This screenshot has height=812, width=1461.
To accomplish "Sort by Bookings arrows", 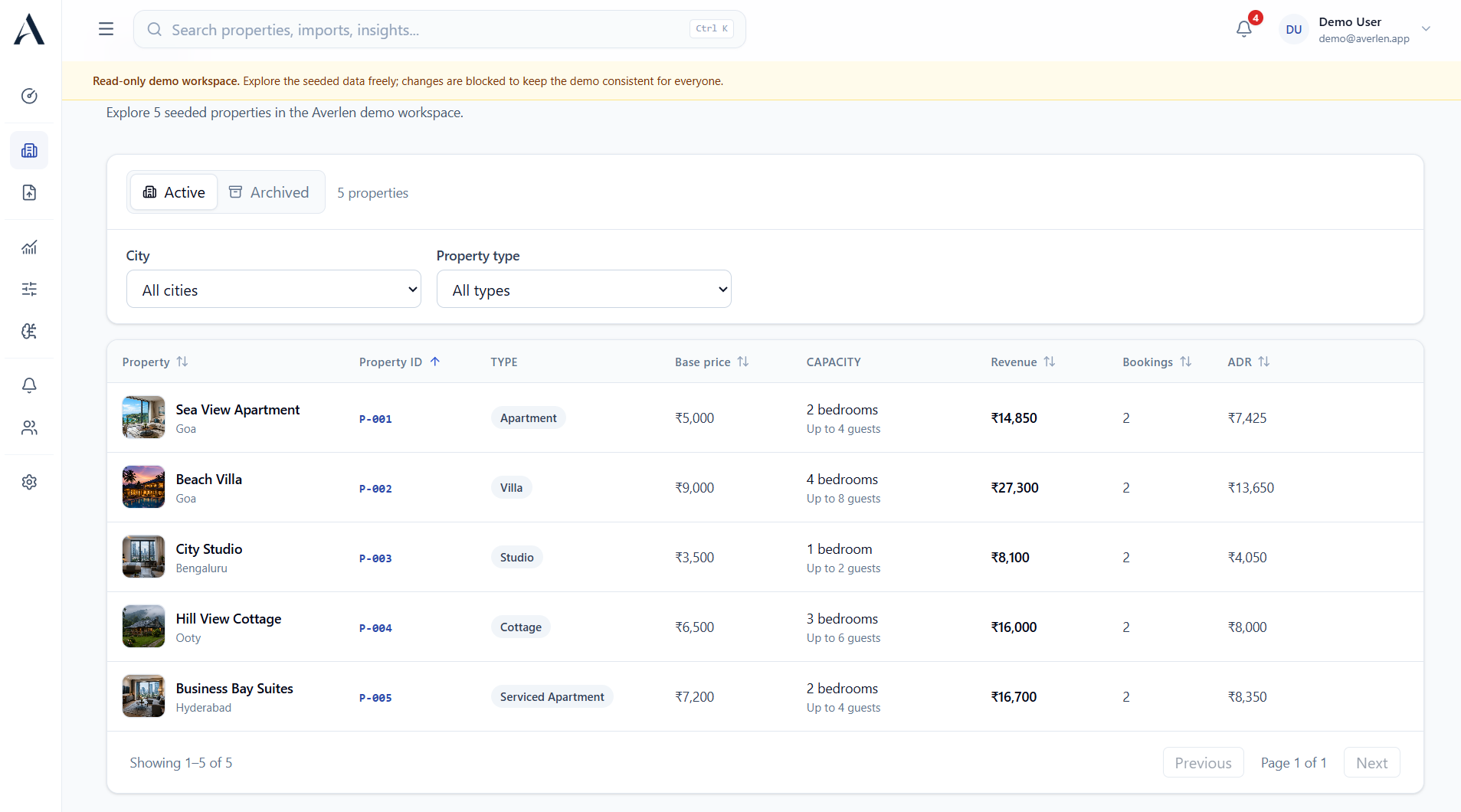I will pos(1186,362).
